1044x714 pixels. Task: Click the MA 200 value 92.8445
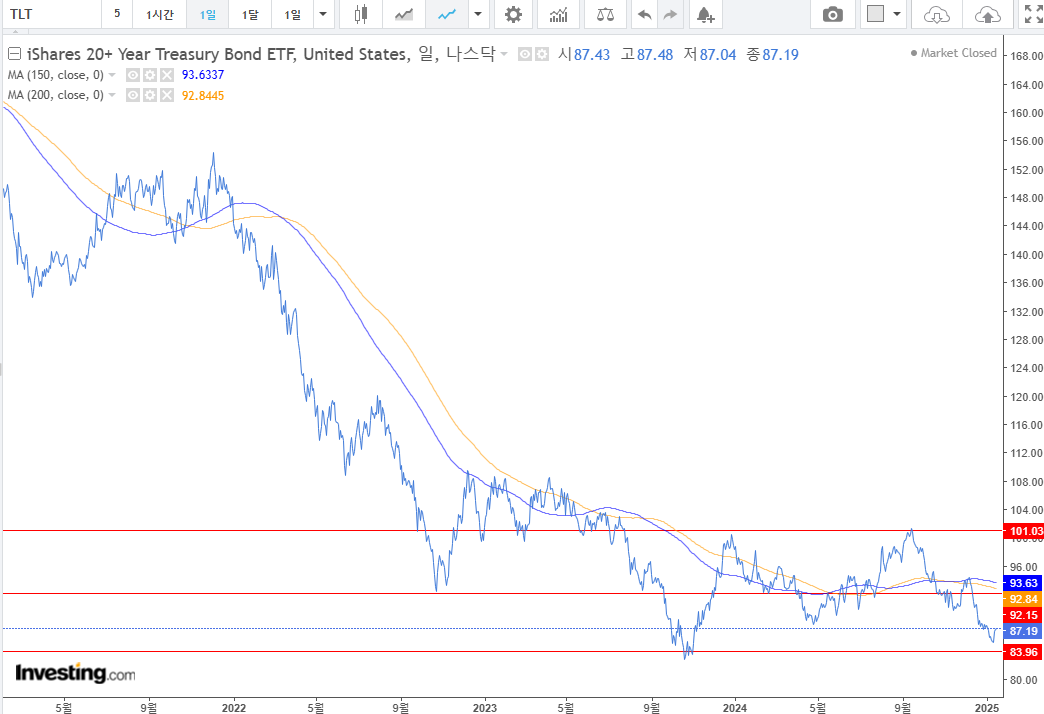(x=203, y=95)
